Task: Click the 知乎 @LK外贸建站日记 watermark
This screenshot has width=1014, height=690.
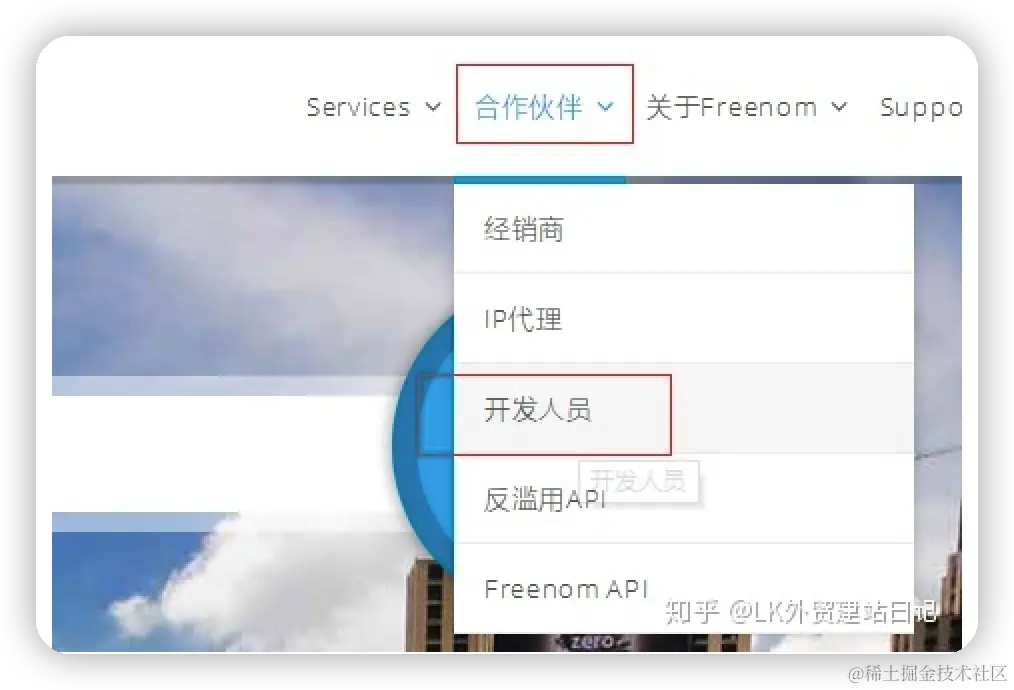Action: click(801, 611)
